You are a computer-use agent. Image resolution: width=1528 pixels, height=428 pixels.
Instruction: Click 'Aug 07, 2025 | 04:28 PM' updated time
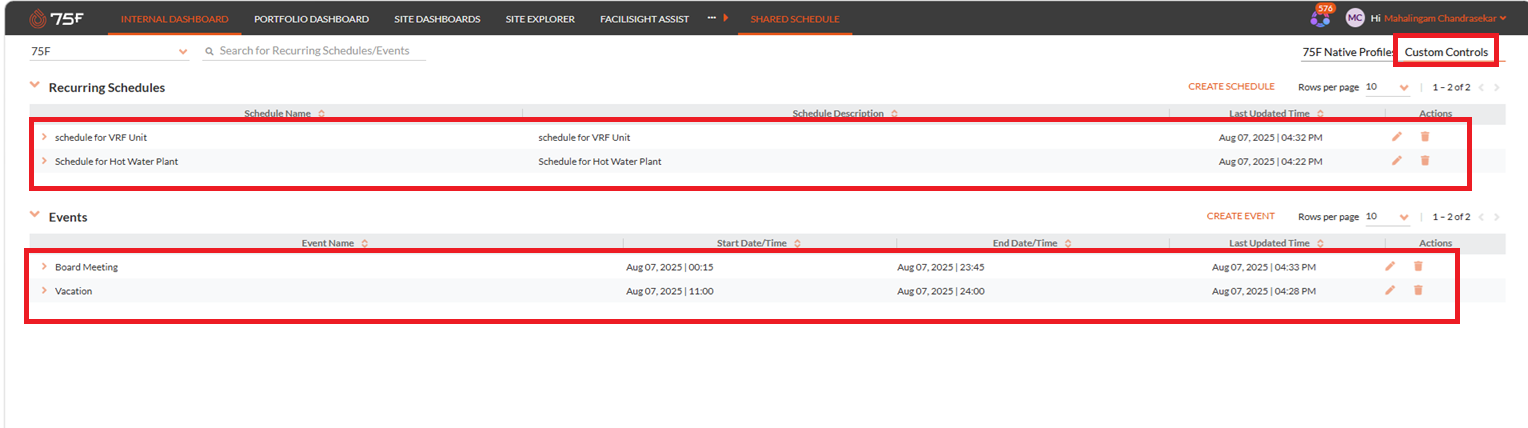[1264, 291]
